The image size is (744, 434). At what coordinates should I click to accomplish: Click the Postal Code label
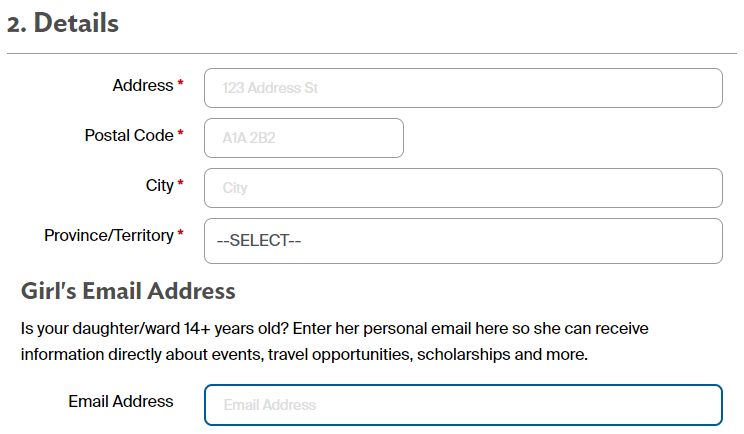129,135
